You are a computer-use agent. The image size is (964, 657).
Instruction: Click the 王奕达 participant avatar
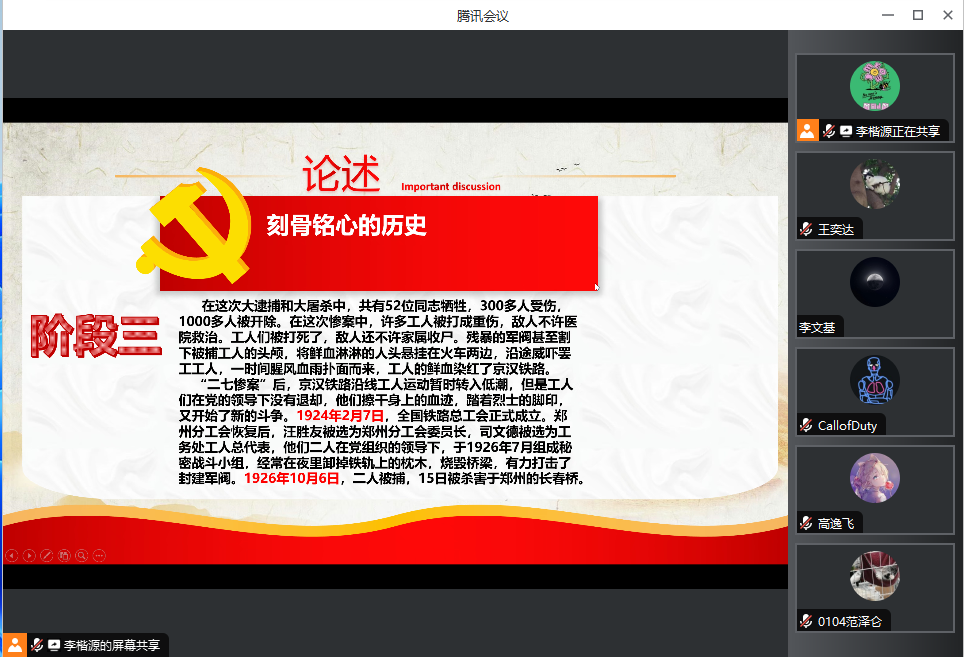(x=874, y=184)
